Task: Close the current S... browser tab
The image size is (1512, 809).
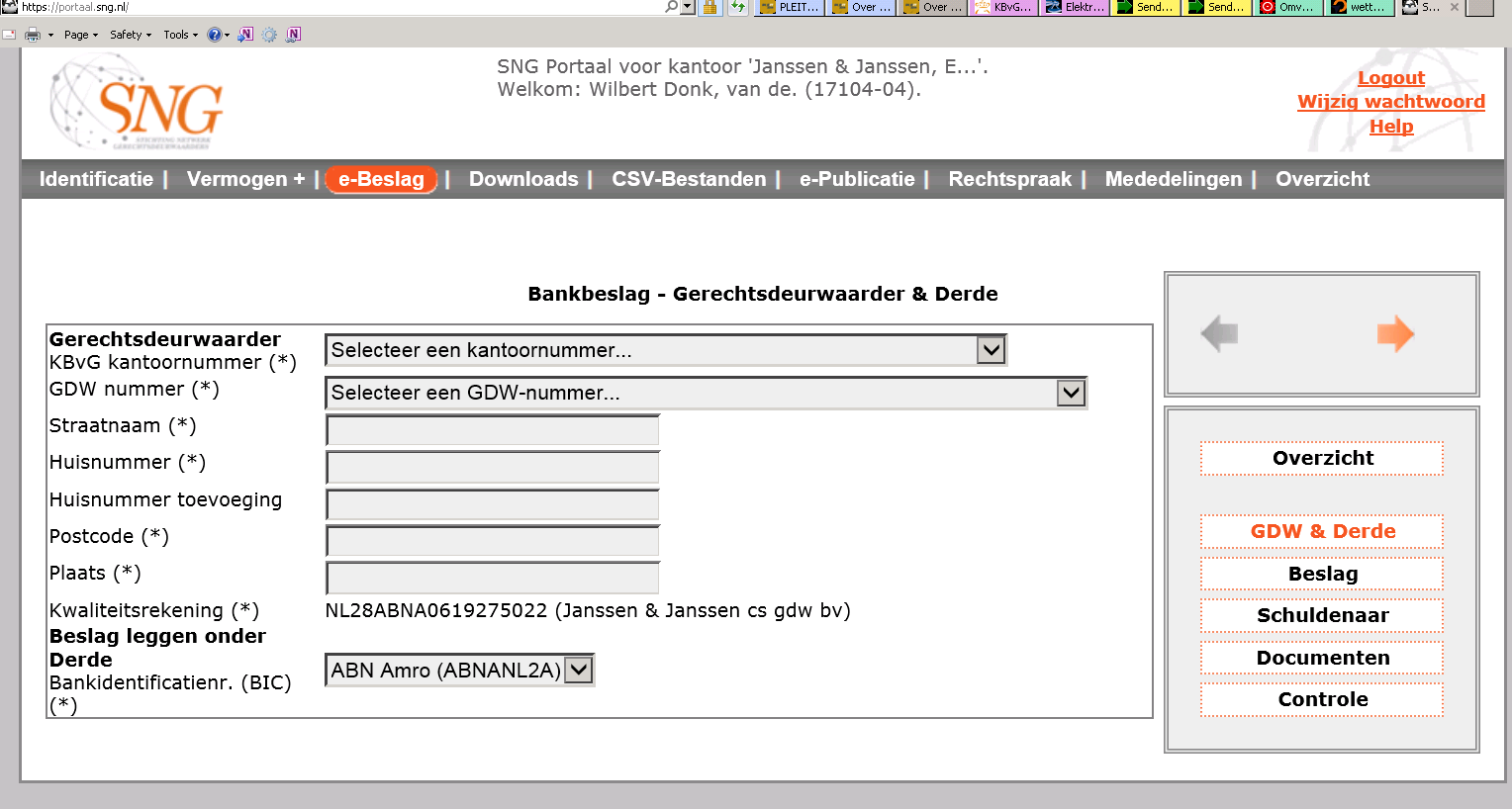Action: point(1455,7)
